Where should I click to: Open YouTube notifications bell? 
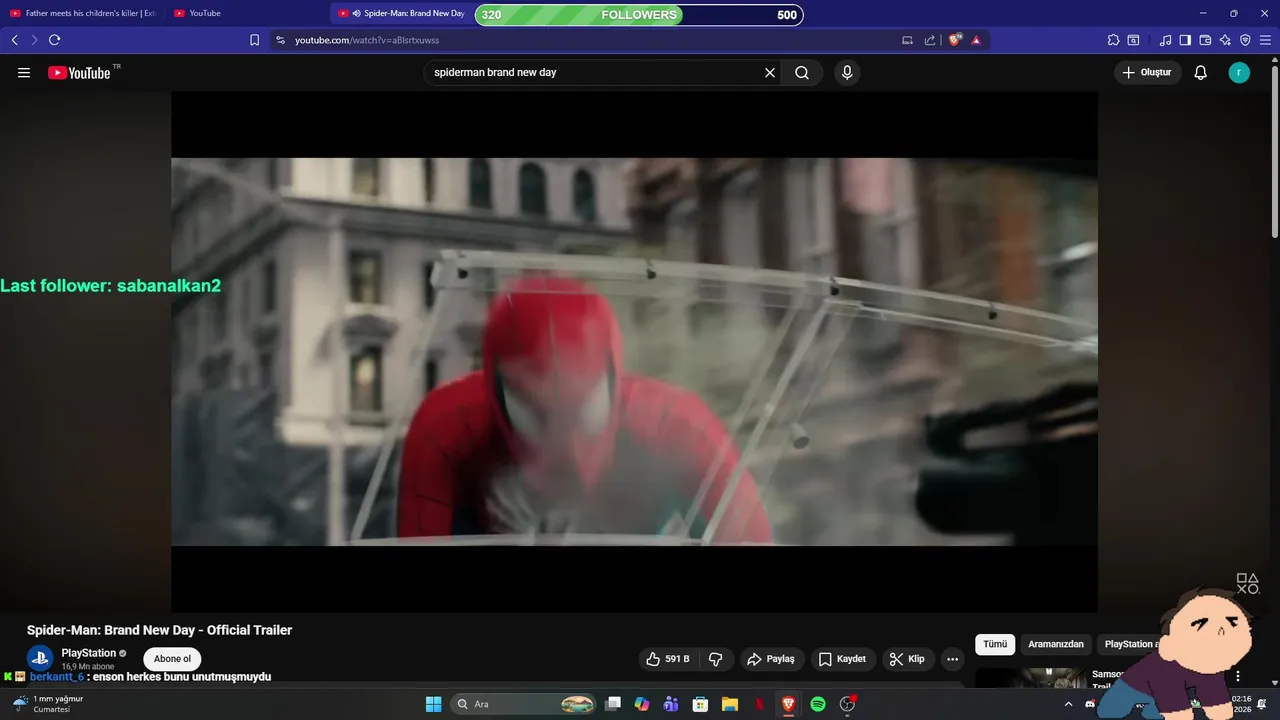pos(1201,72)
